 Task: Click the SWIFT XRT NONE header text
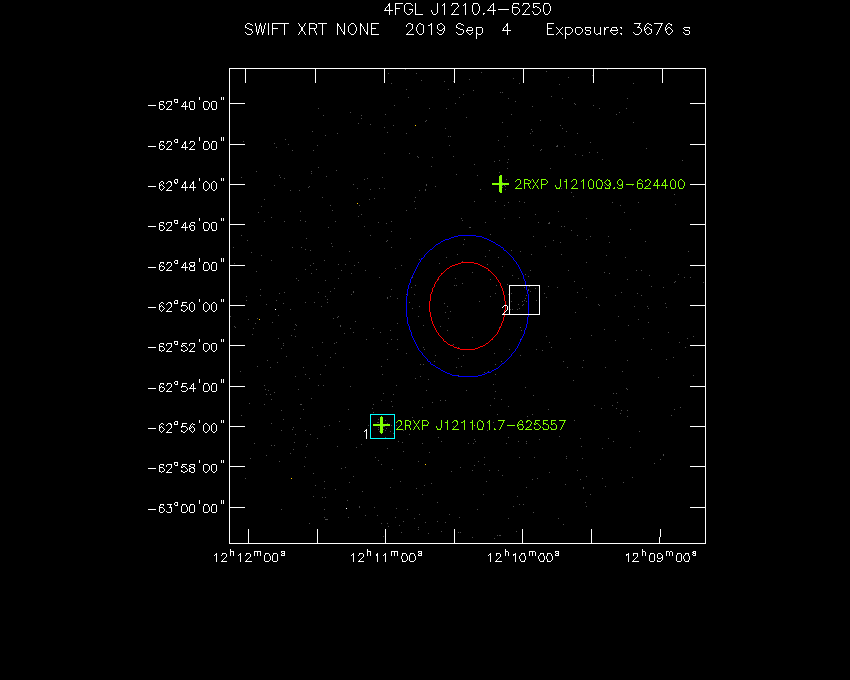click(312, 29)
